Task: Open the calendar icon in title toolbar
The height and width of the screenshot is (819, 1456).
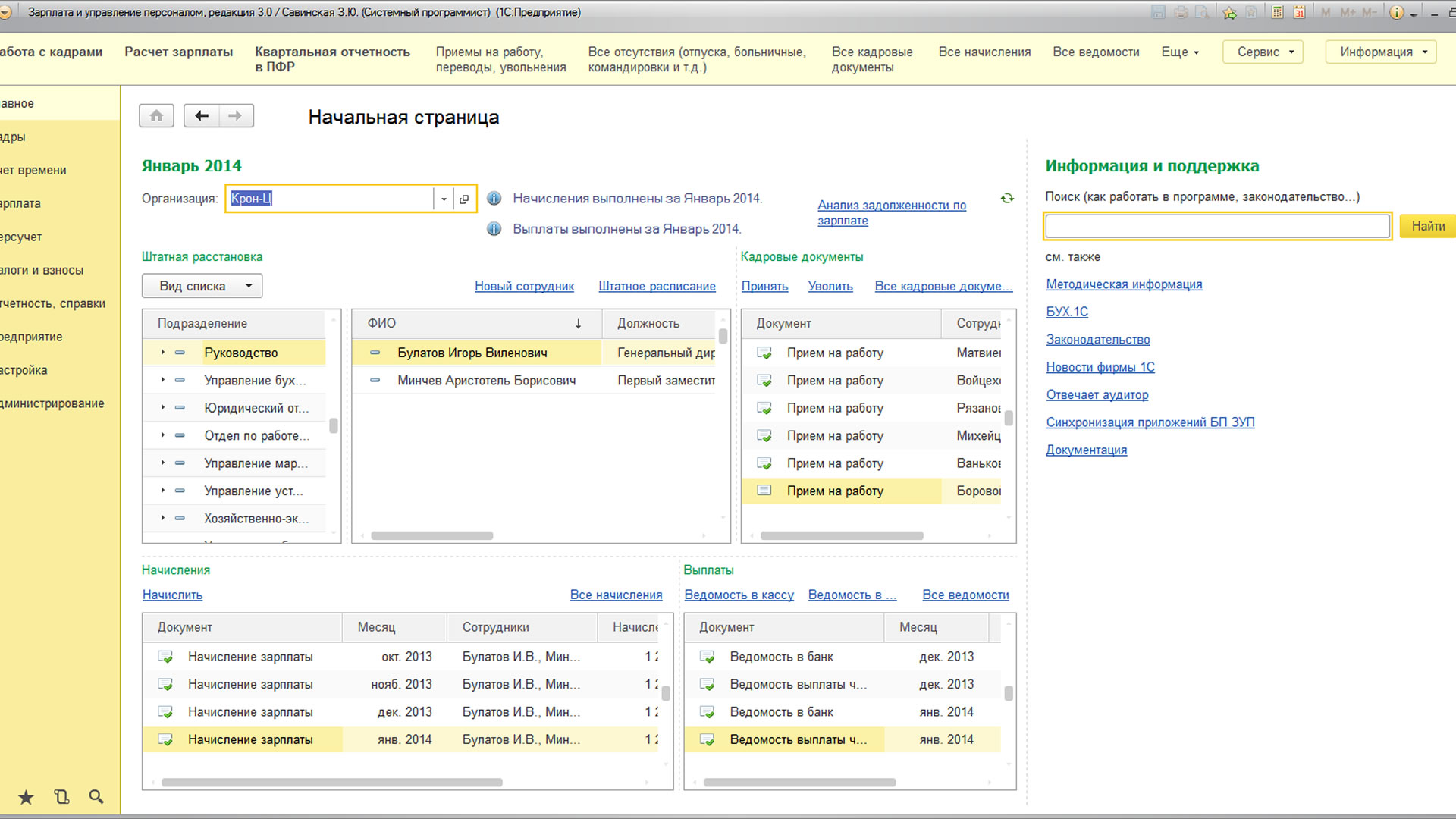Action: point(1300,12)
